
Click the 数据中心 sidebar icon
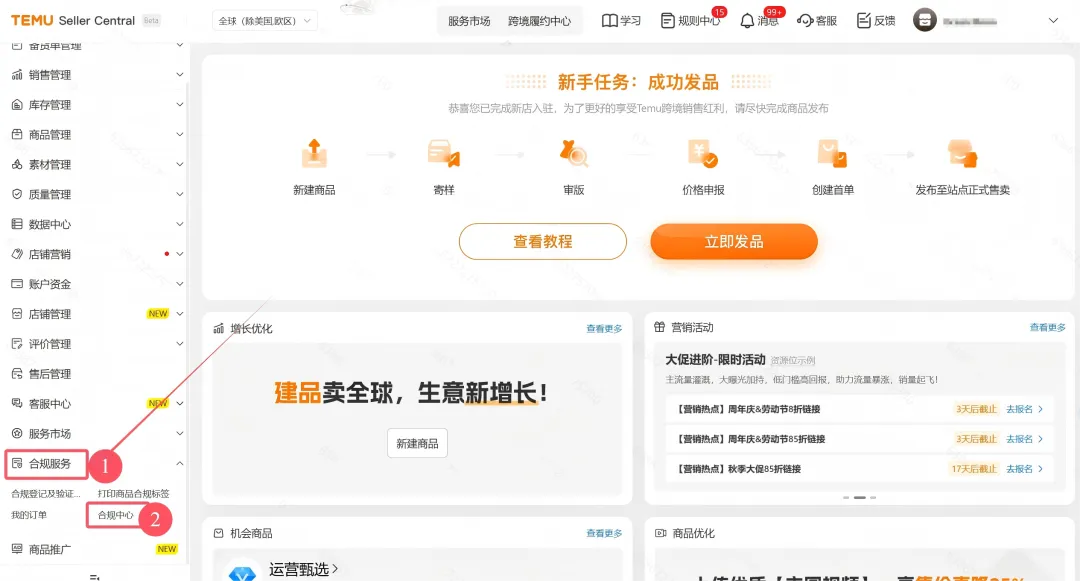click(17, 224)
